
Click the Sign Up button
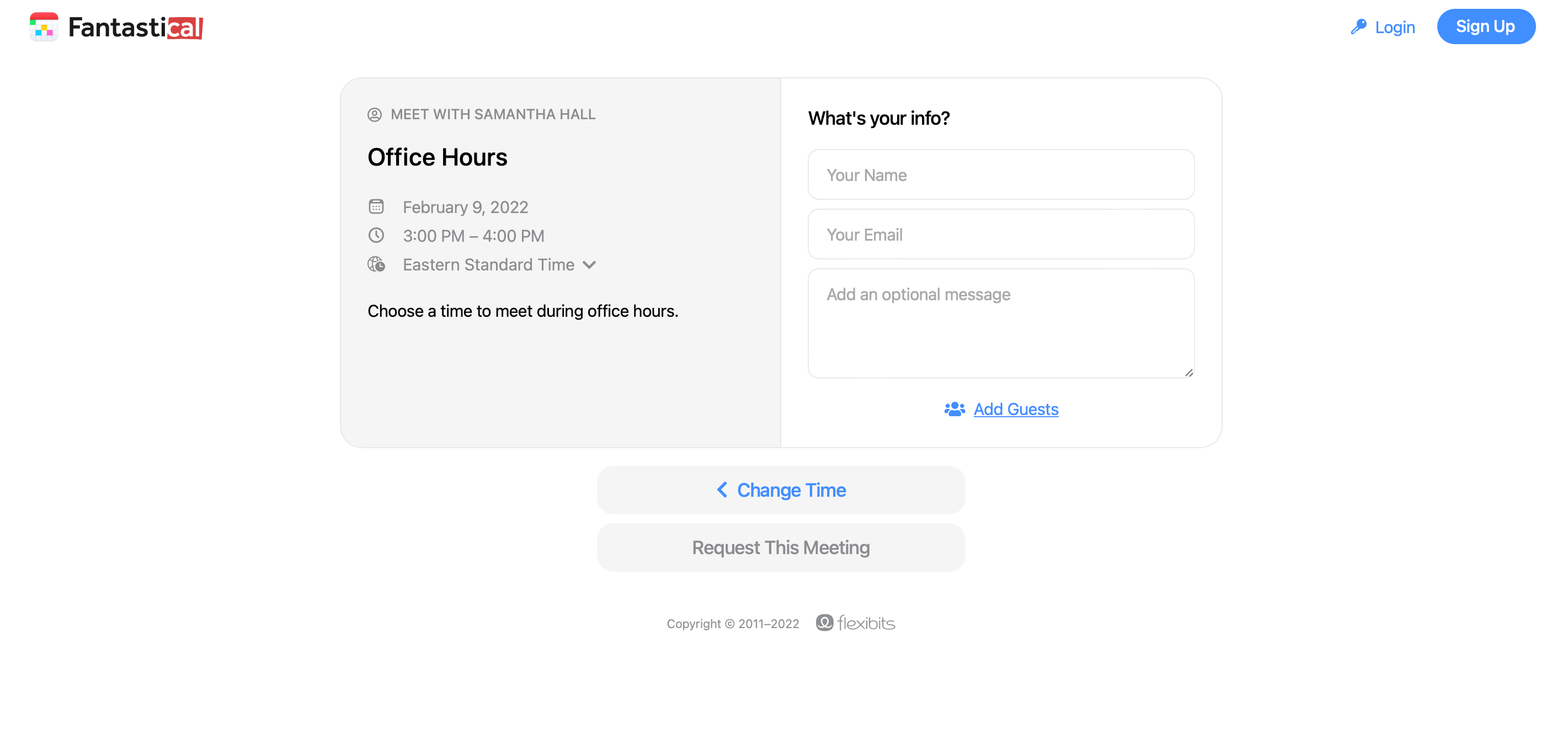(1486, 26)
